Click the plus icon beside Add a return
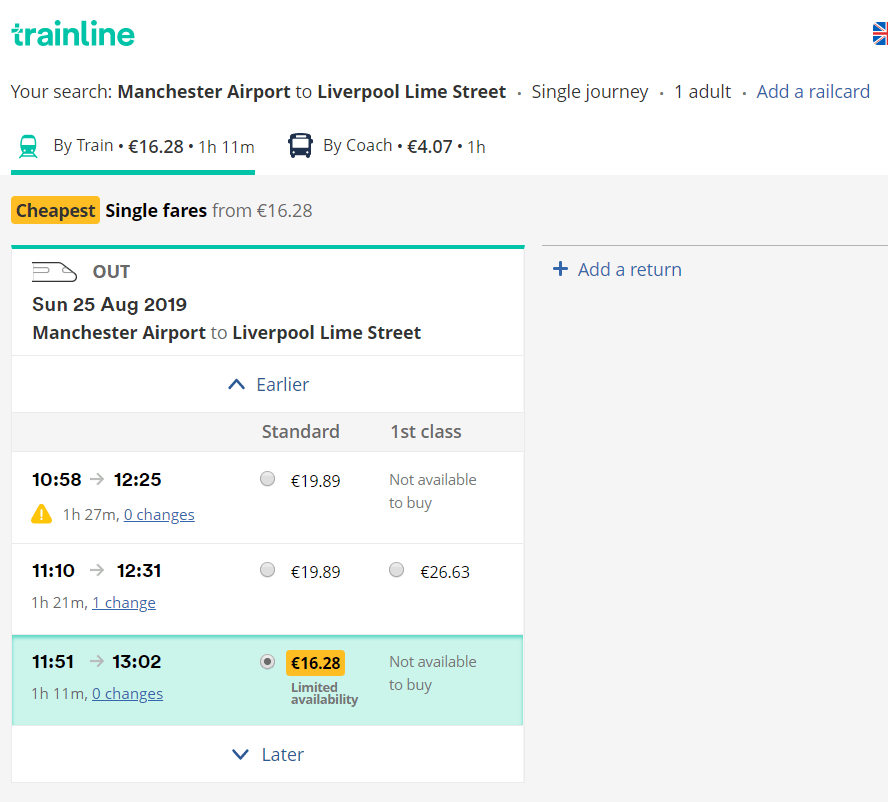Screen dimensions: 888x802 pyautogui.click(x=560, y=268)
